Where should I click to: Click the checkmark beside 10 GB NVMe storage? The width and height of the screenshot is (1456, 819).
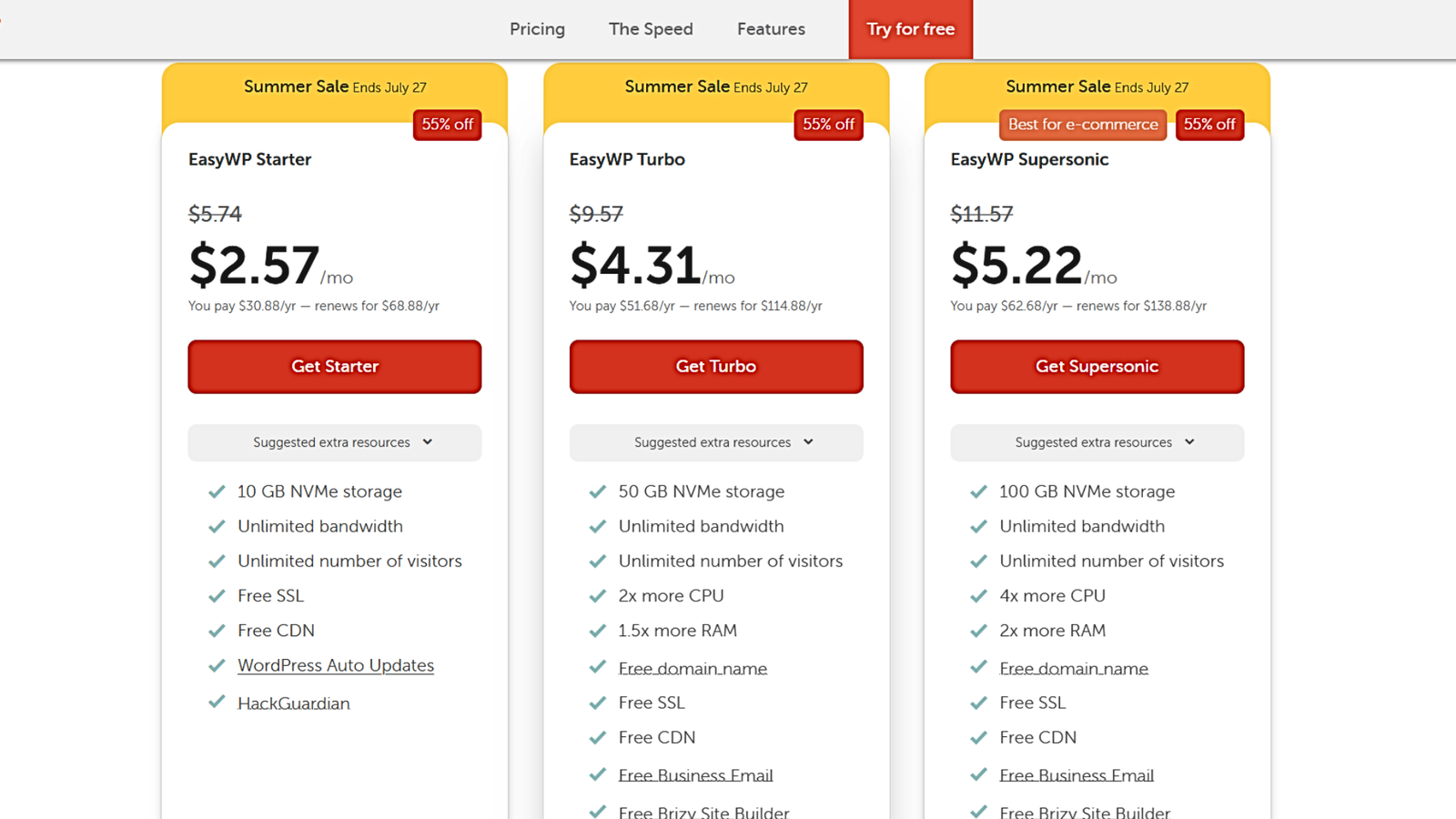(217, 491)
